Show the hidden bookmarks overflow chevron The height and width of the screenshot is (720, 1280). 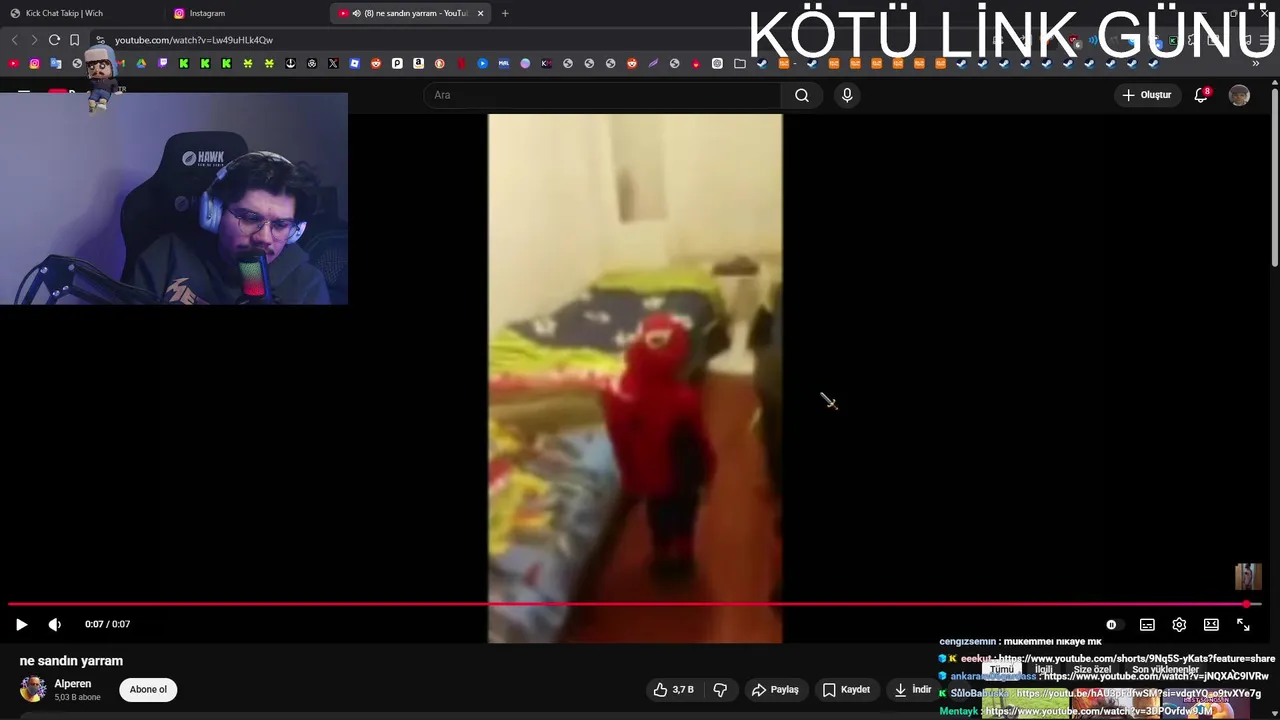1255,63
